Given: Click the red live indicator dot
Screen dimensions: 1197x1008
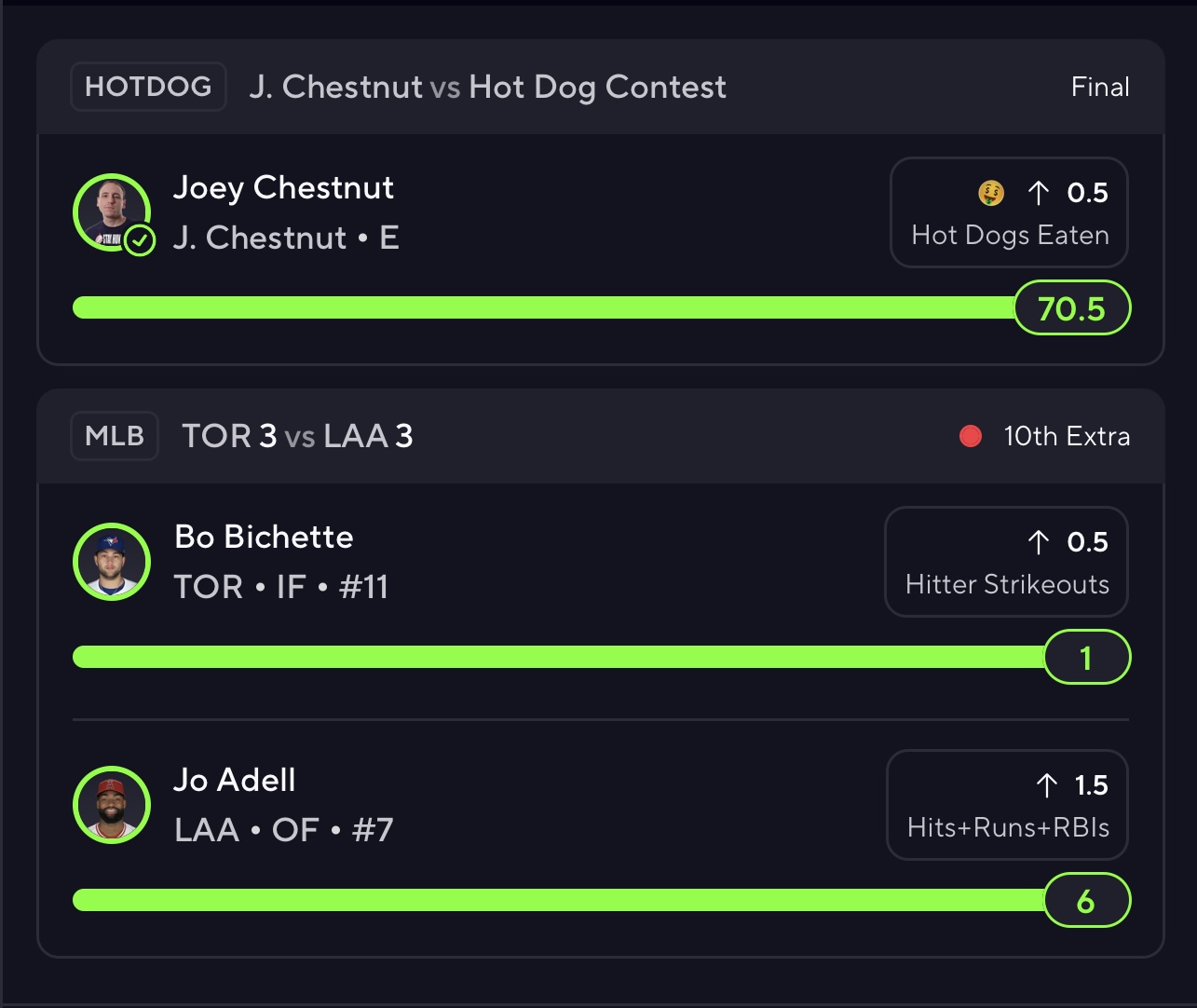Looking at the screenshot, I should [971, 436].
